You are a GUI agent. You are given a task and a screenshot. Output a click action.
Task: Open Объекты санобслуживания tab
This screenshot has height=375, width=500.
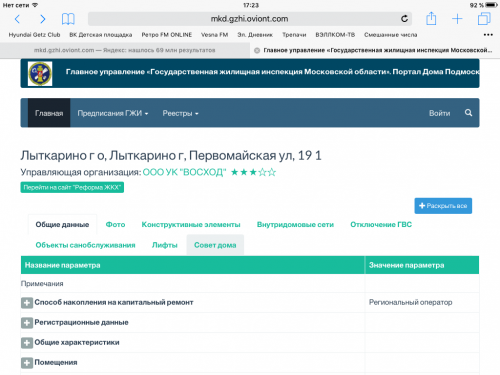pyautogui.click(x=85, y=245)
